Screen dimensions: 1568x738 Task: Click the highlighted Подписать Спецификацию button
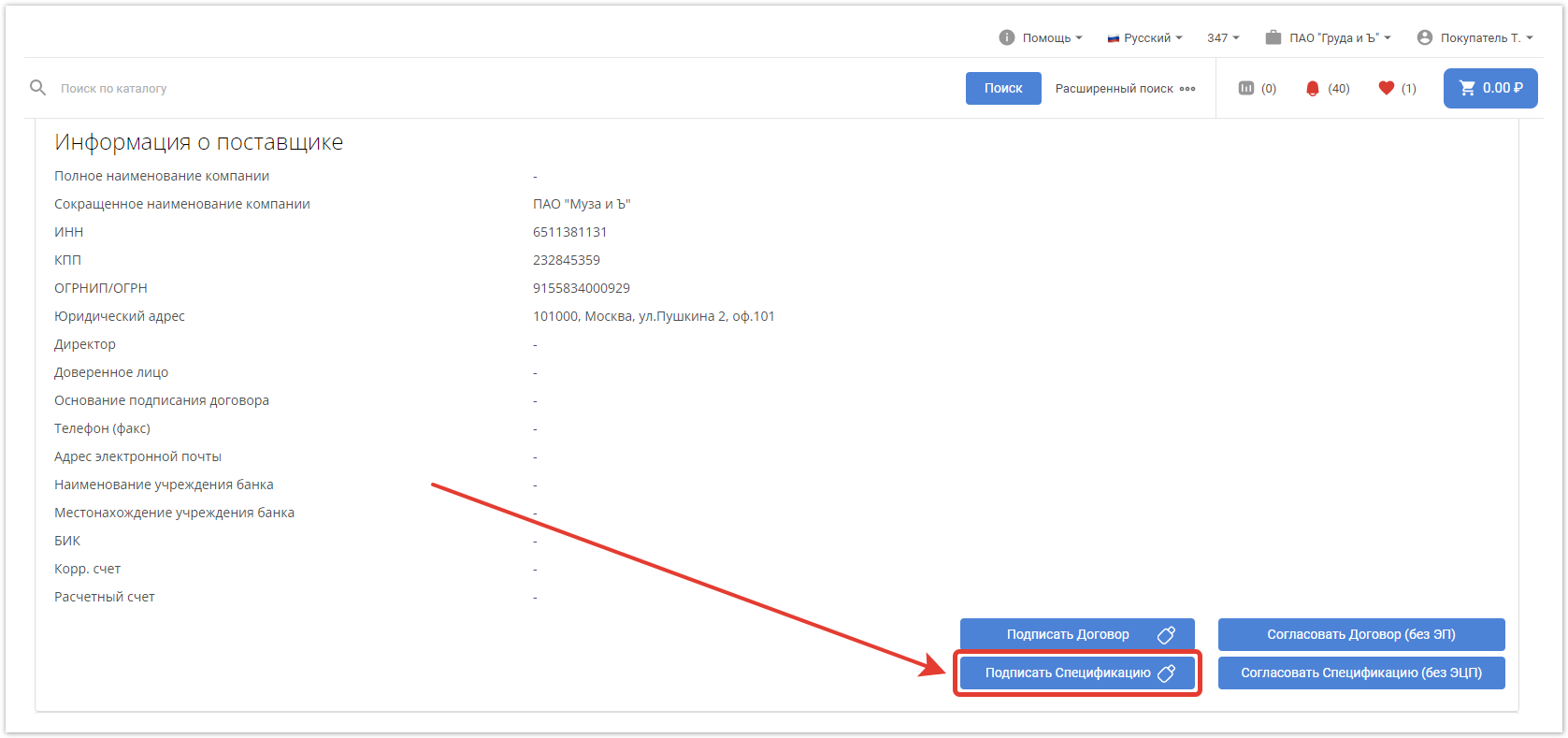1076,673
